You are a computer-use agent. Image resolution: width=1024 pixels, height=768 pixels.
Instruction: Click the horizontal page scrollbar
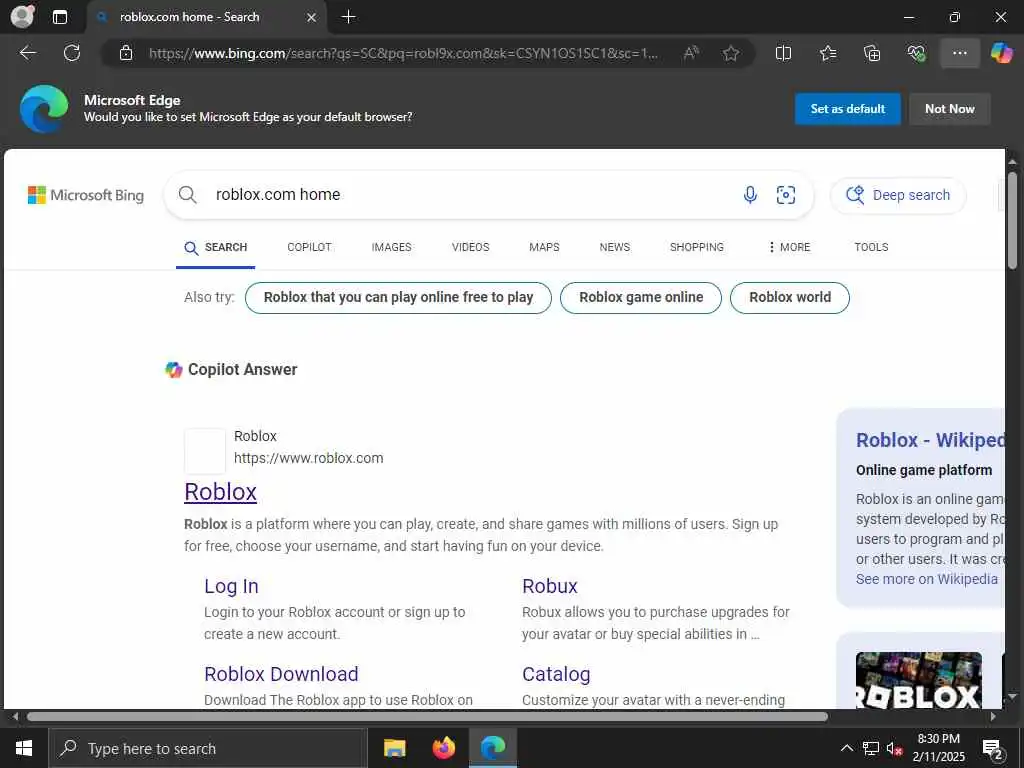pyautogui.click(x=427, y=716)
